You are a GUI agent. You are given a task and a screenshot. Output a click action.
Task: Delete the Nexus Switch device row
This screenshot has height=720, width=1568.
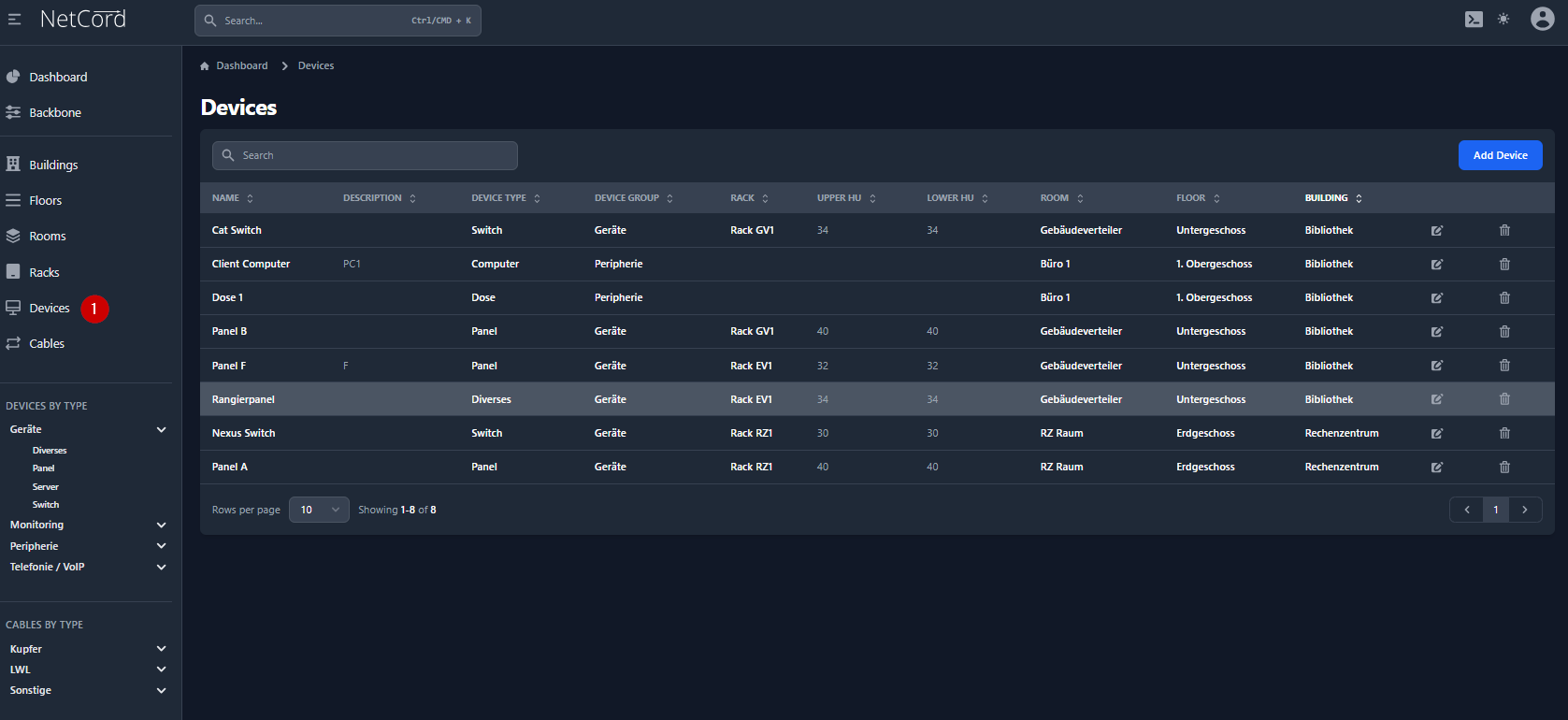(1504, 433)
